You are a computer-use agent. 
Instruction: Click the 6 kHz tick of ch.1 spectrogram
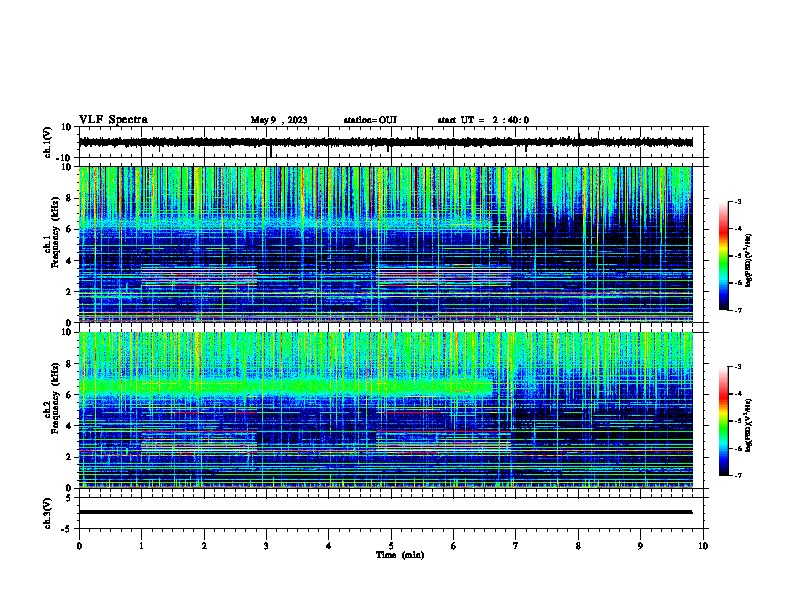point(69,229)
